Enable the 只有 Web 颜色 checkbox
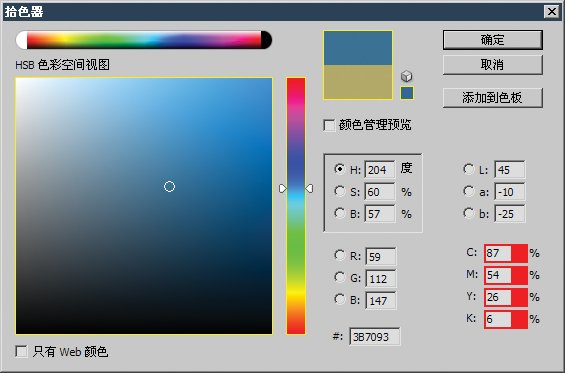 click(21, 351)
